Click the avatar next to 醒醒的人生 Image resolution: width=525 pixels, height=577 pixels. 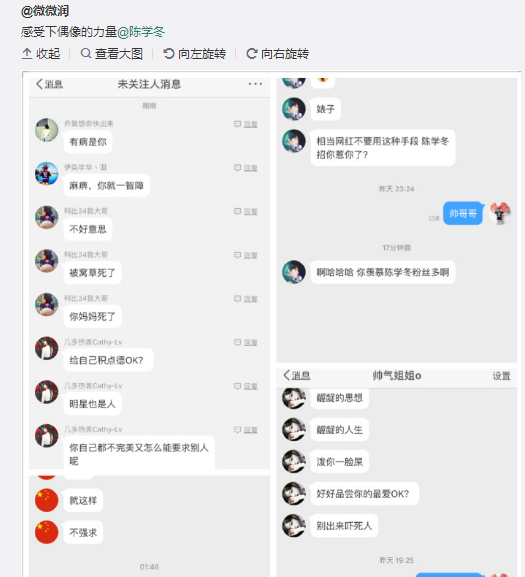coord(294,429)
